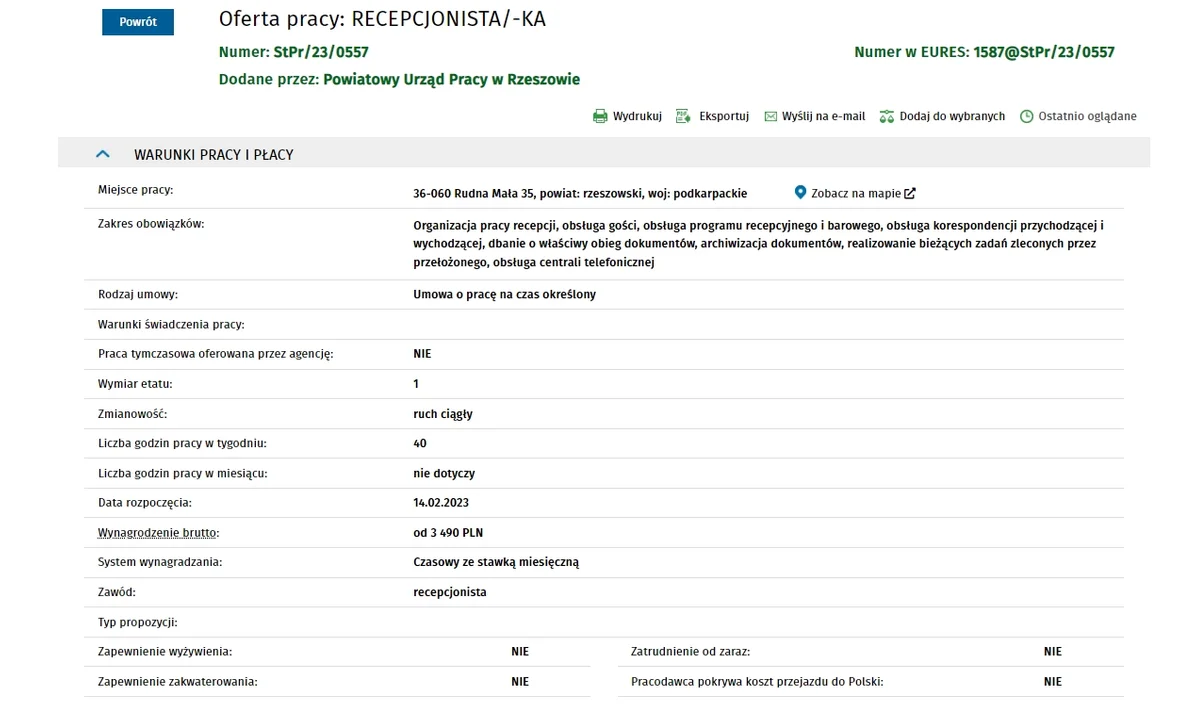
Task: Open the Zobacz na mapie link
Action: point(855,193)
